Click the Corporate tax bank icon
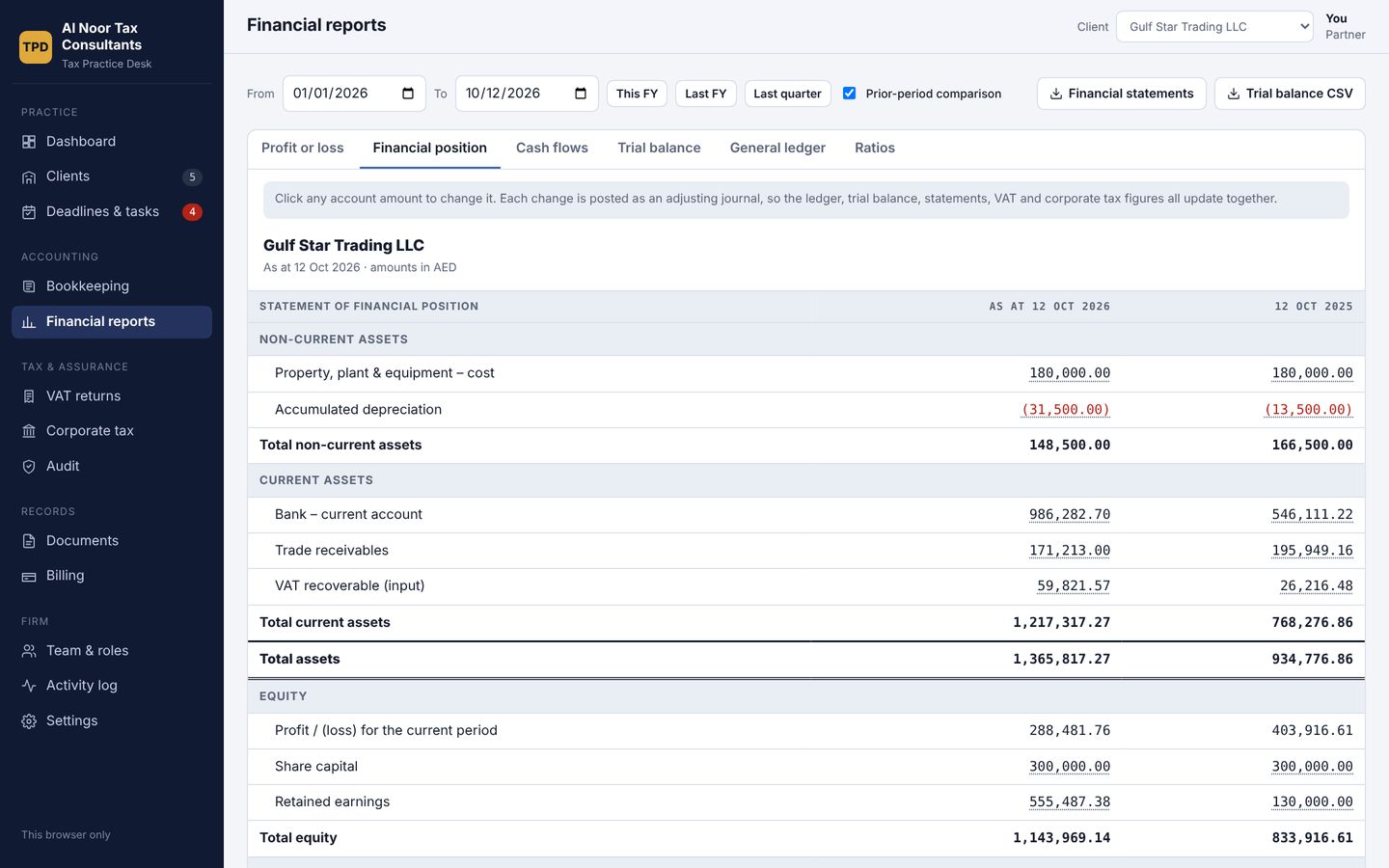The image size is (1389, 868). click(x=29, y=431)
